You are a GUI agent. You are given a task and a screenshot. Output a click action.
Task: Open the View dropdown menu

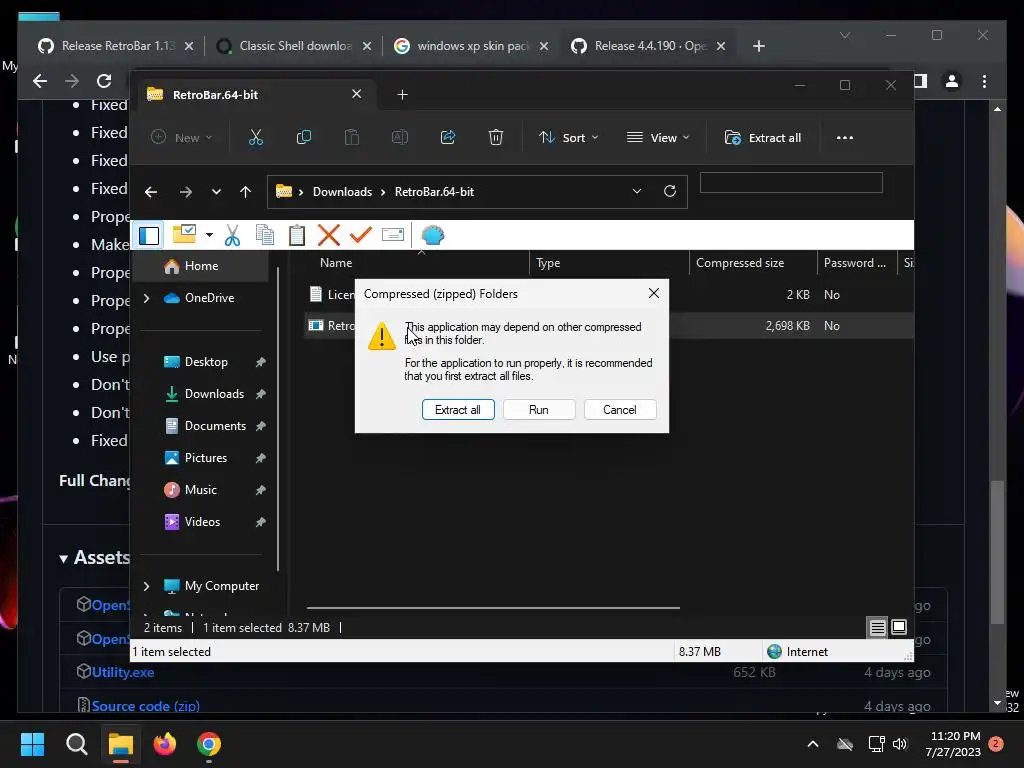click(658, 138)
